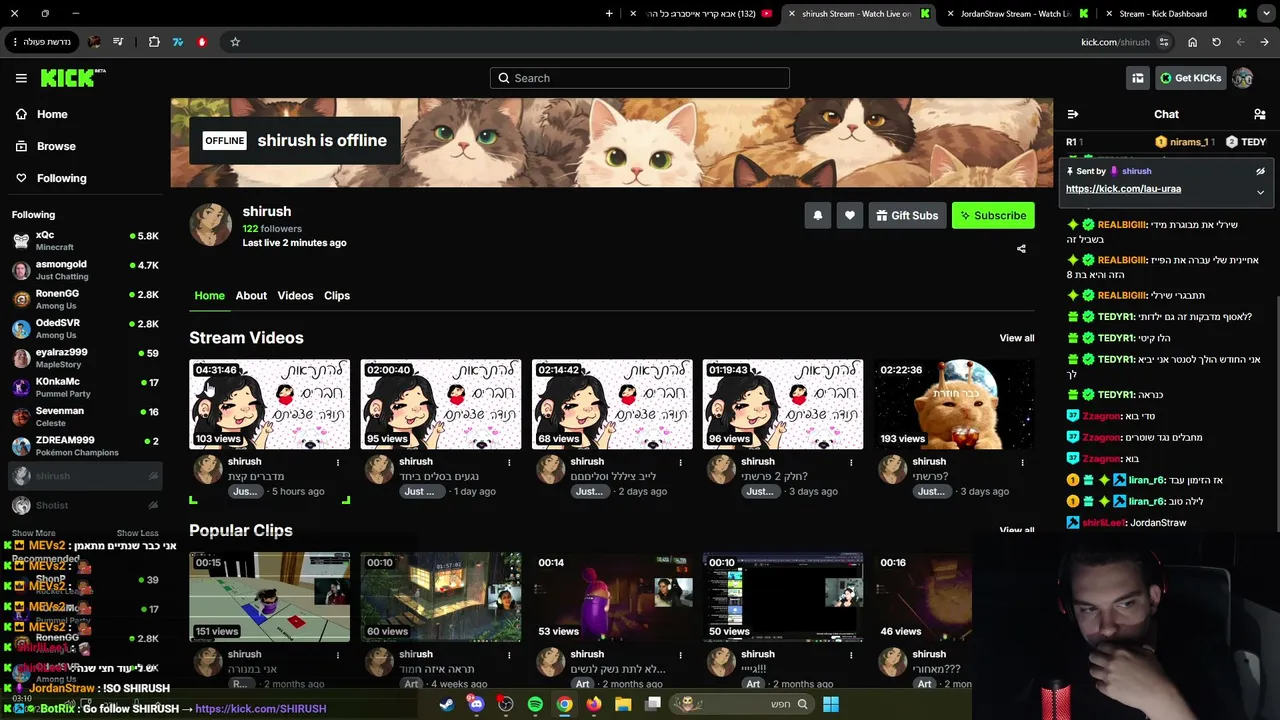Open RonenGG channel in Following list
Screen dimensions: 1280x720
tap(86, 299)
